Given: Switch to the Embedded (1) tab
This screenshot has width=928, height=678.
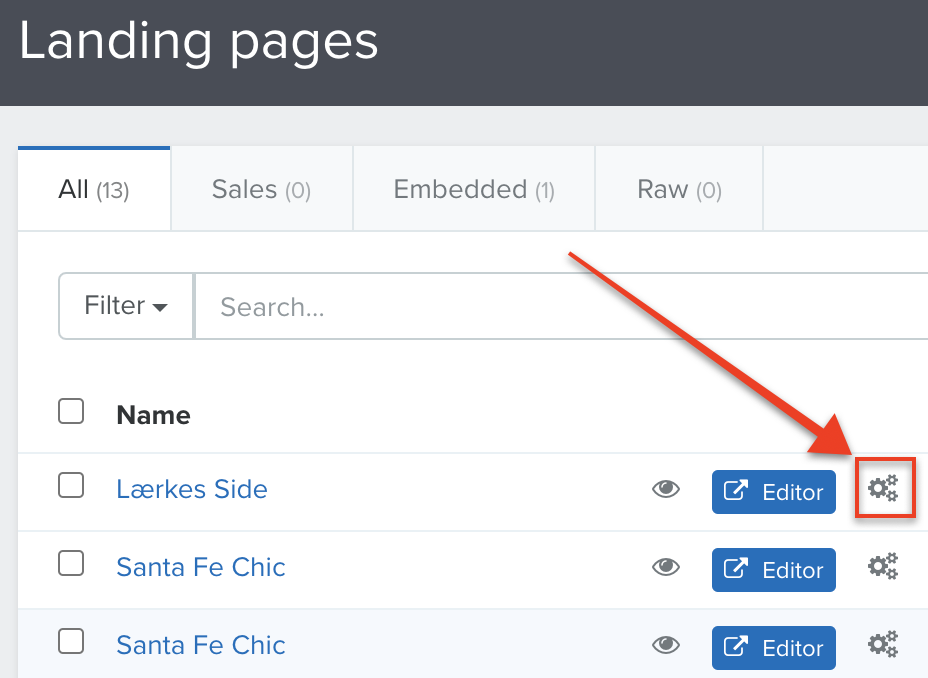Looking at the screenshot, I should (474, 189).
